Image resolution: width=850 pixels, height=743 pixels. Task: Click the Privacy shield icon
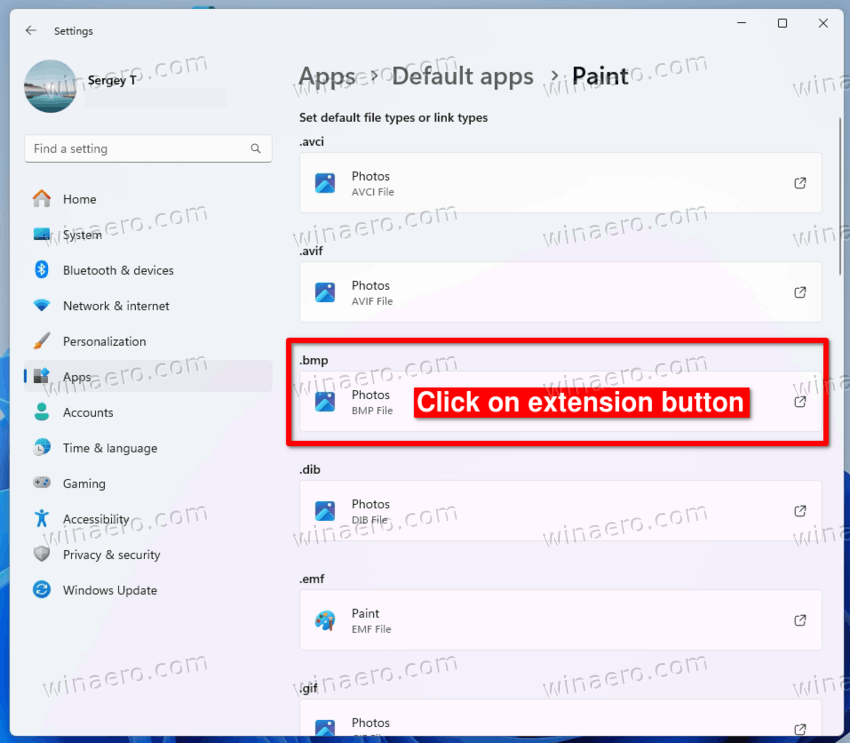[42, 554]
